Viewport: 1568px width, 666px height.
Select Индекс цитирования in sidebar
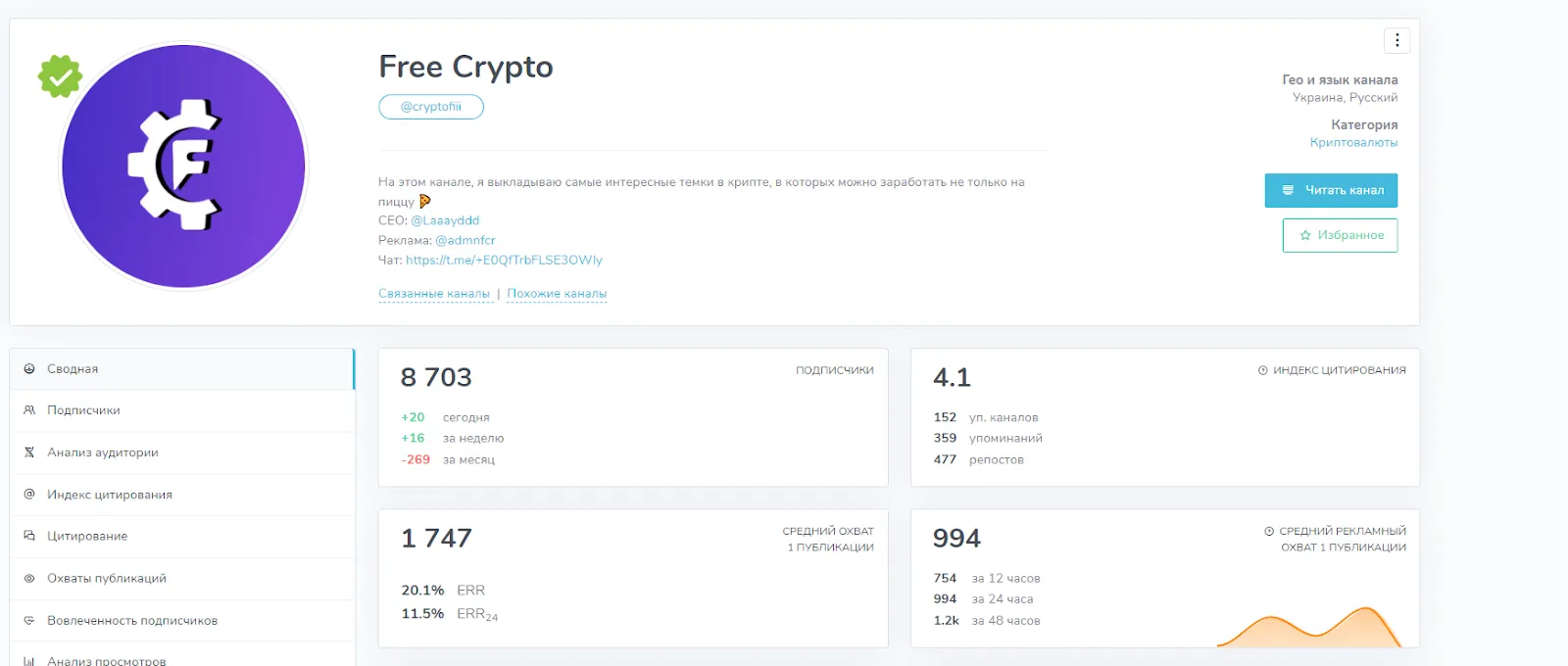pos(182,495)
